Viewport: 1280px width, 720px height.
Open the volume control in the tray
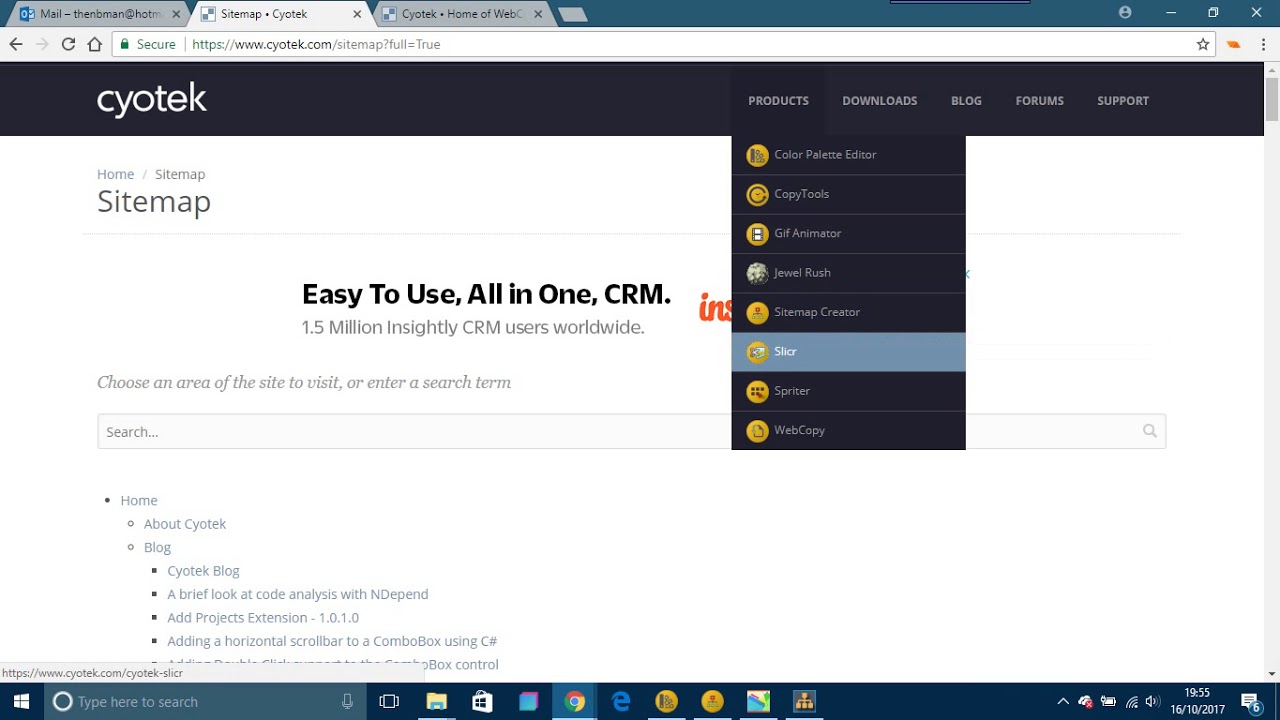[x=1153, y=702]
